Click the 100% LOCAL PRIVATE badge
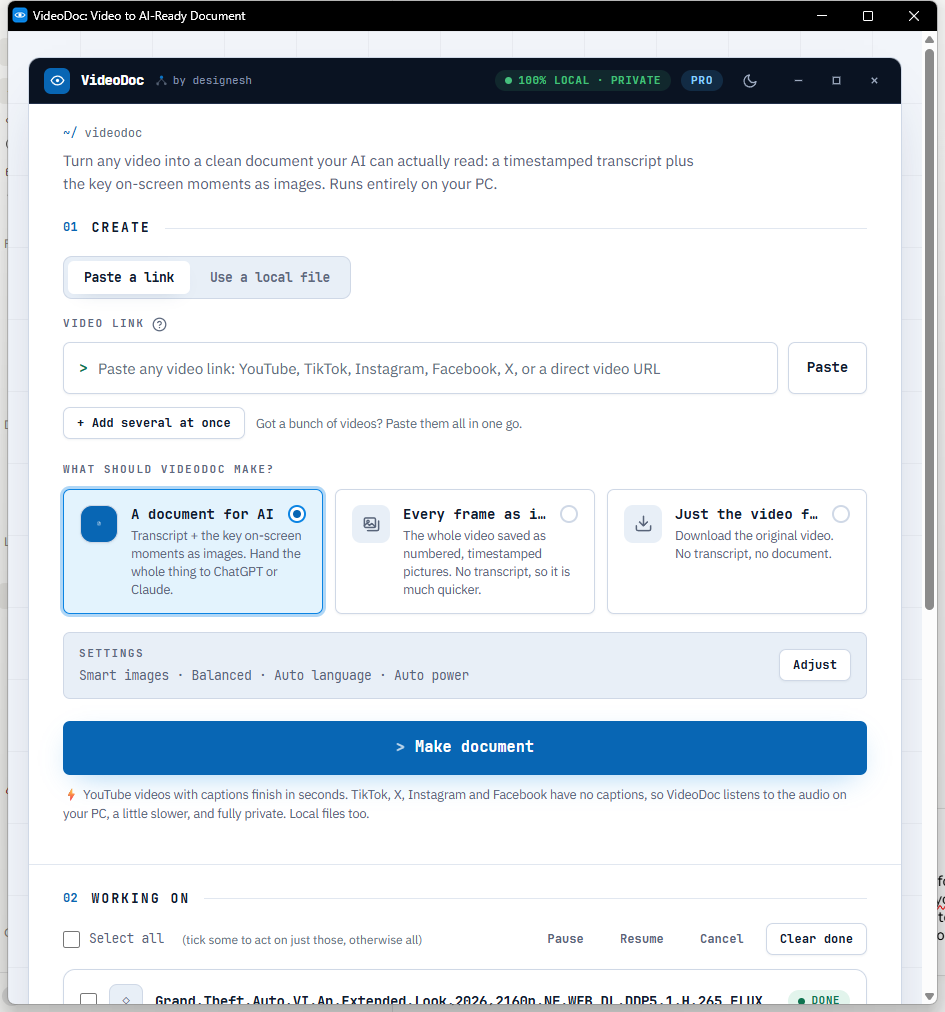The image size is (945, 1012). click(583, 81)
